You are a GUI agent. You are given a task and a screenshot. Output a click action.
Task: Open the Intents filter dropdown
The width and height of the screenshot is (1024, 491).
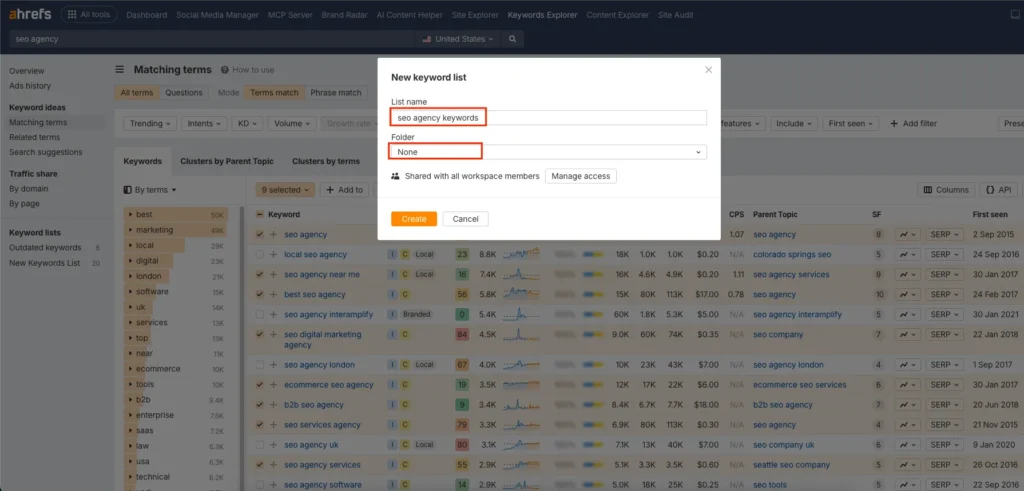point(204,123)
